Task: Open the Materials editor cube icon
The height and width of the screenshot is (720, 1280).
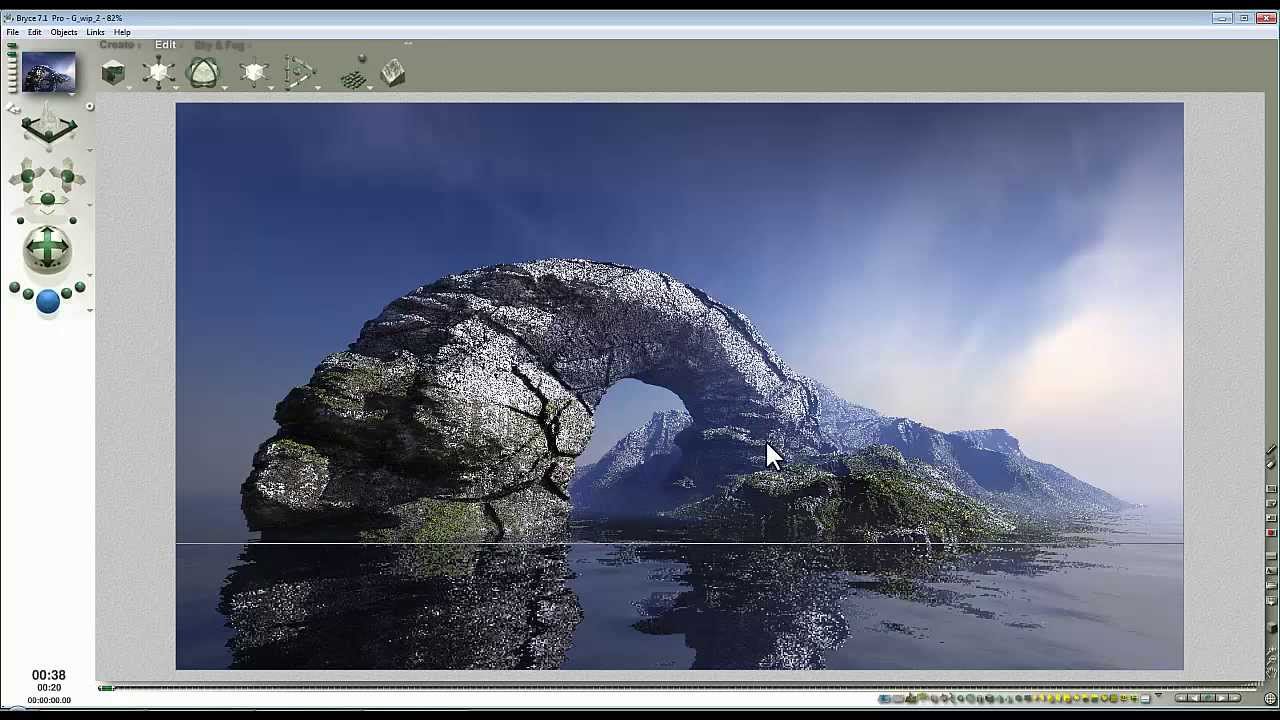Action: point(113,72)
